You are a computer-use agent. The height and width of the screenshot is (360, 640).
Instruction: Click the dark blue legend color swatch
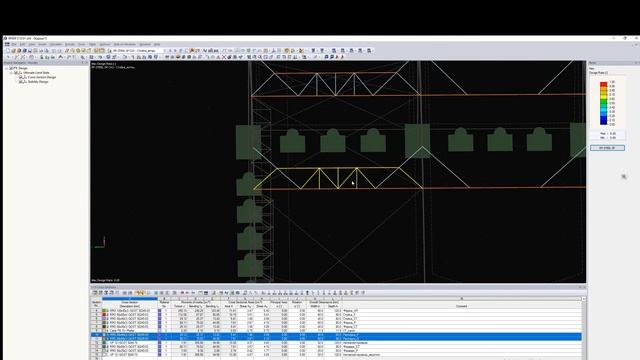603,122
